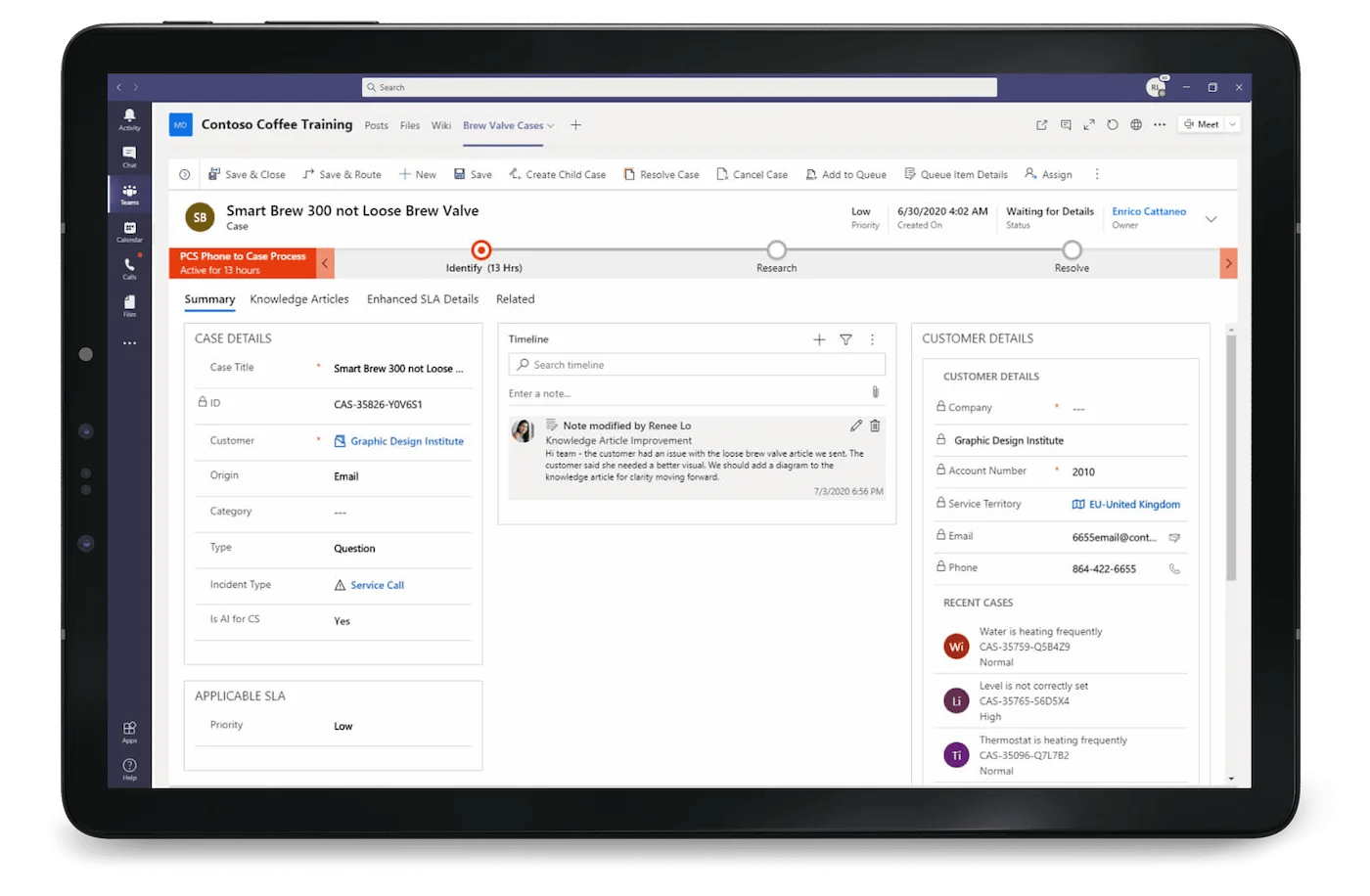Viewport: 1370px width, 896px height.
Task: Add a new tab with plus icon
Action: tap(575, 125)
